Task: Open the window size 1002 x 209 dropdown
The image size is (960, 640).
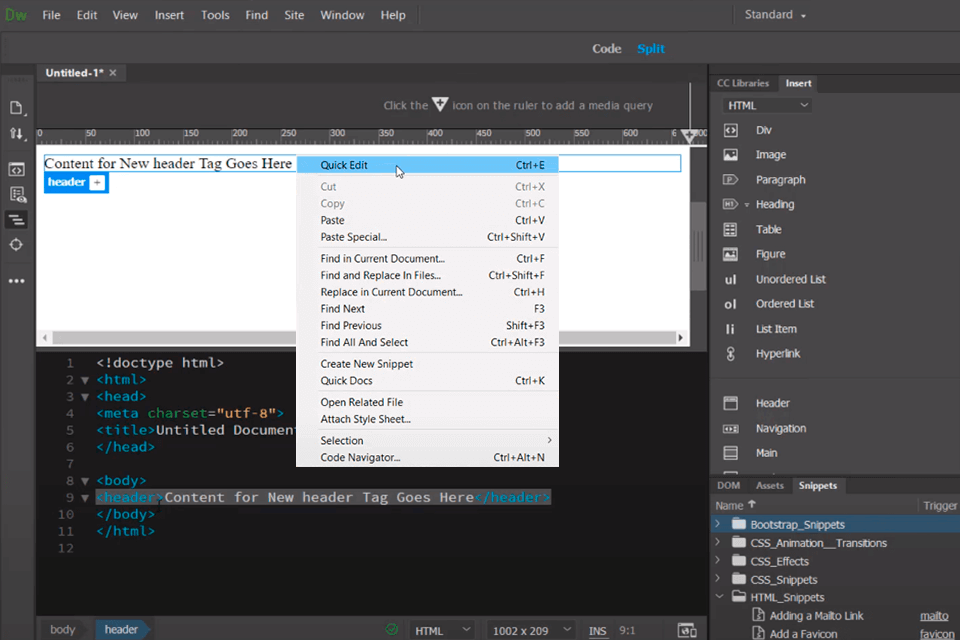Action: tap(531, 630)
